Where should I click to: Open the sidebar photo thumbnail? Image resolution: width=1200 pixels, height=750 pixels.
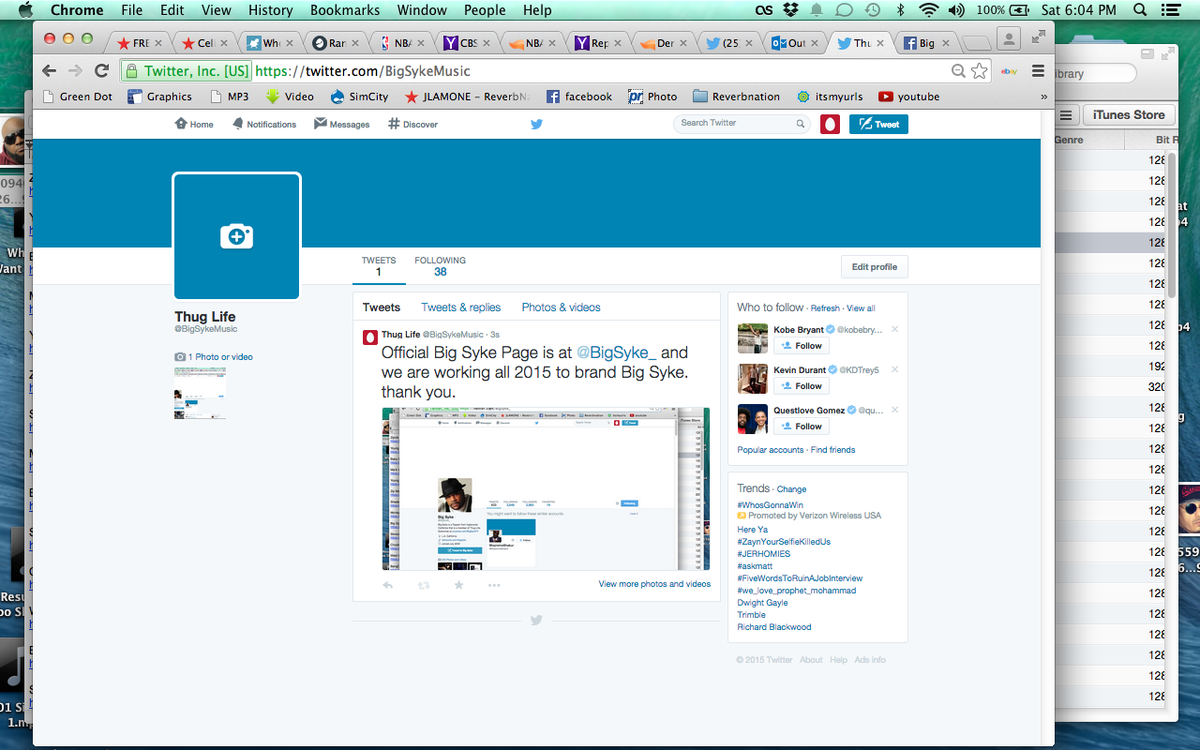(x=200, y=393)
